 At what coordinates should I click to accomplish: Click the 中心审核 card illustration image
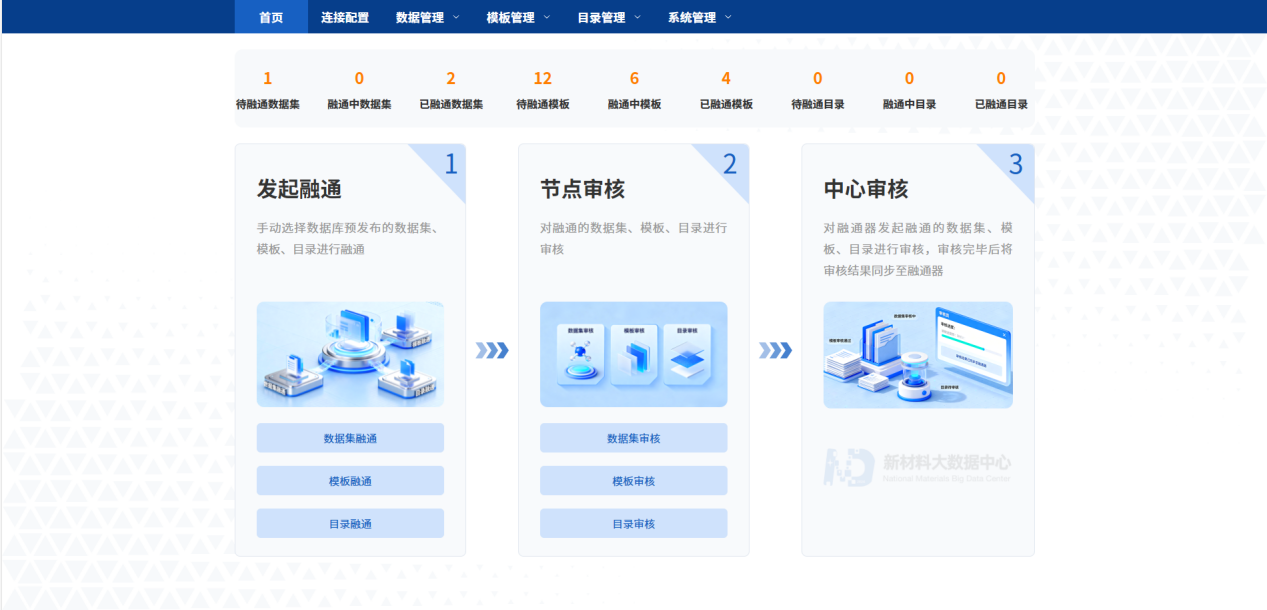(917, 354)
